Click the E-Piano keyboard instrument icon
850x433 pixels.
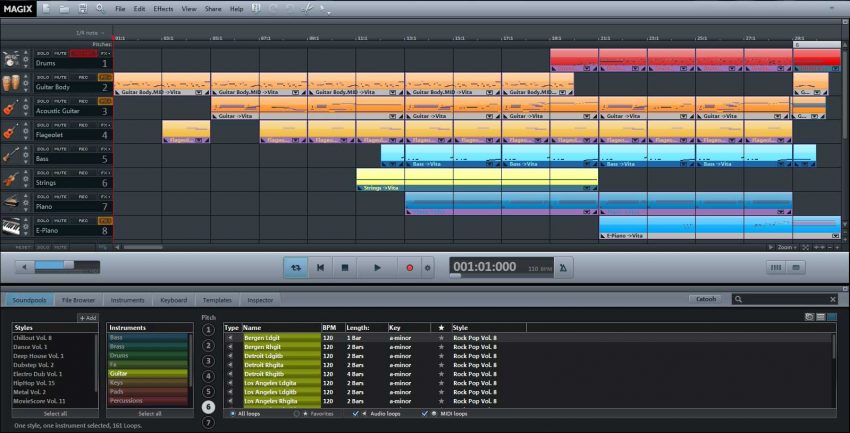(11, 227)
